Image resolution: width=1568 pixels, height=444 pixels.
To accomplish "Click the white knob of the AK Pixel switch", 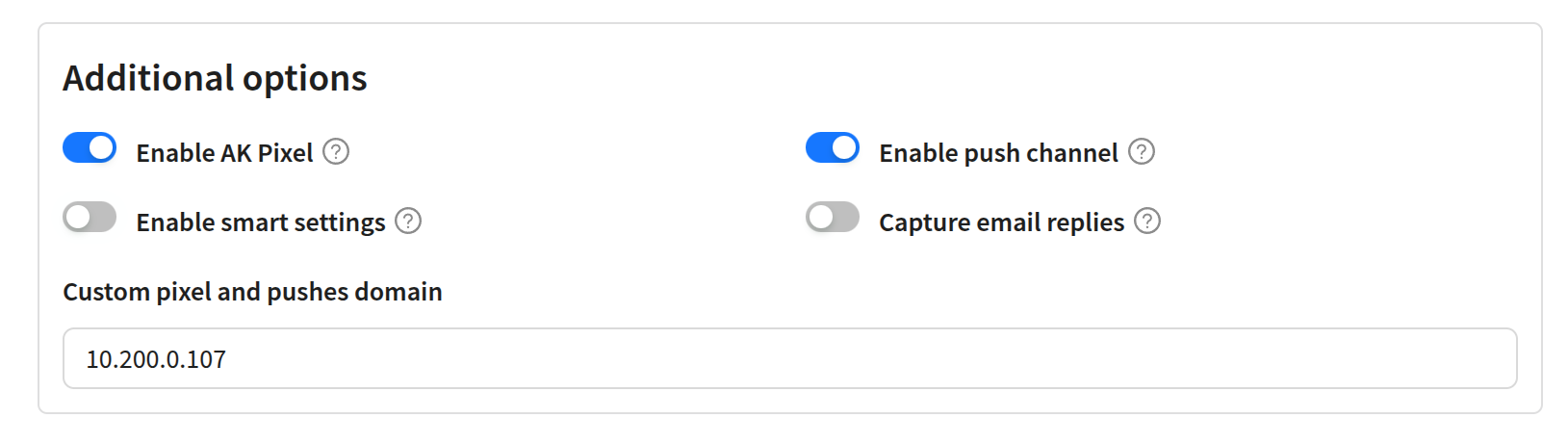I will 101,148.
